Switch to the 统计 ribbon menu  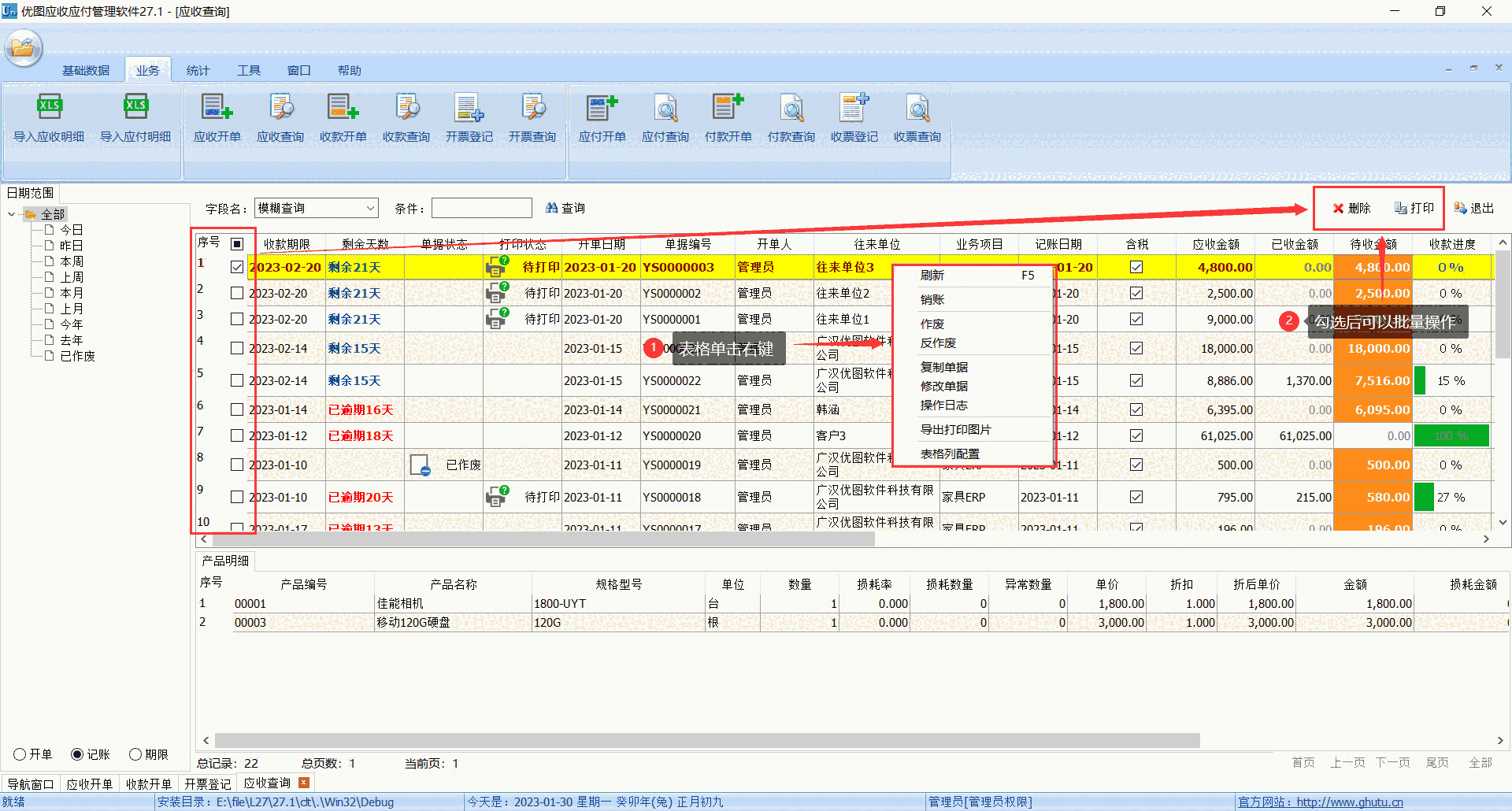click(198, 70)
